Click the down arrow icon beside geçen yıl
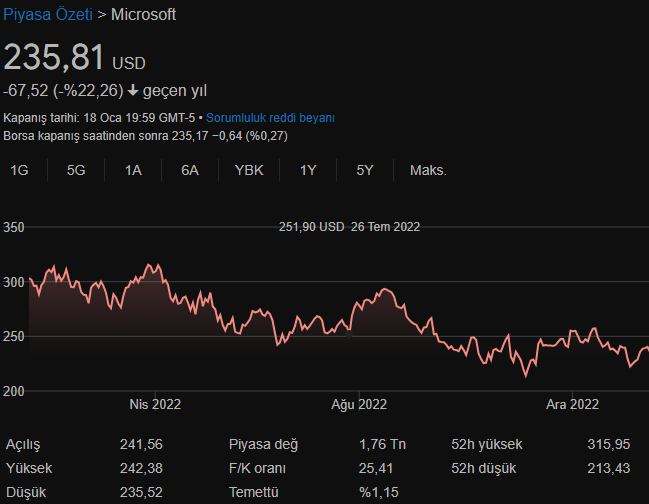This screenshot has width=649, height=504. tap(133, 91)
